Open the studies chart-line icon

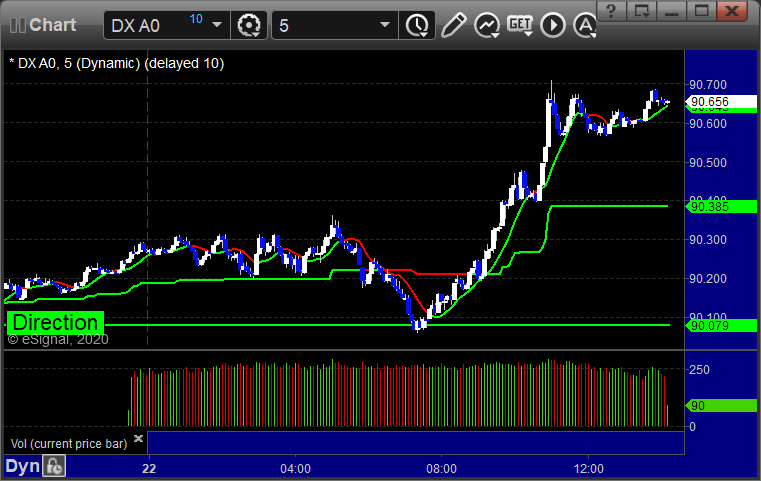tap(487, 25)
